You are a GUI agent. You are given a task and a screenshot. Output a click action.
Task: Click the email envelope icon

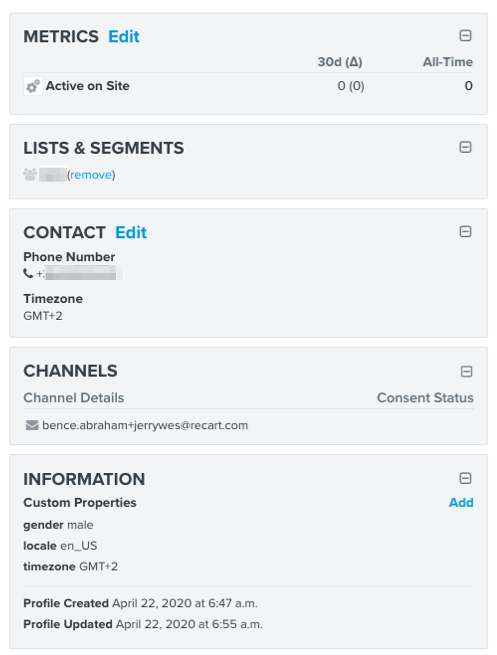point(32,425)
